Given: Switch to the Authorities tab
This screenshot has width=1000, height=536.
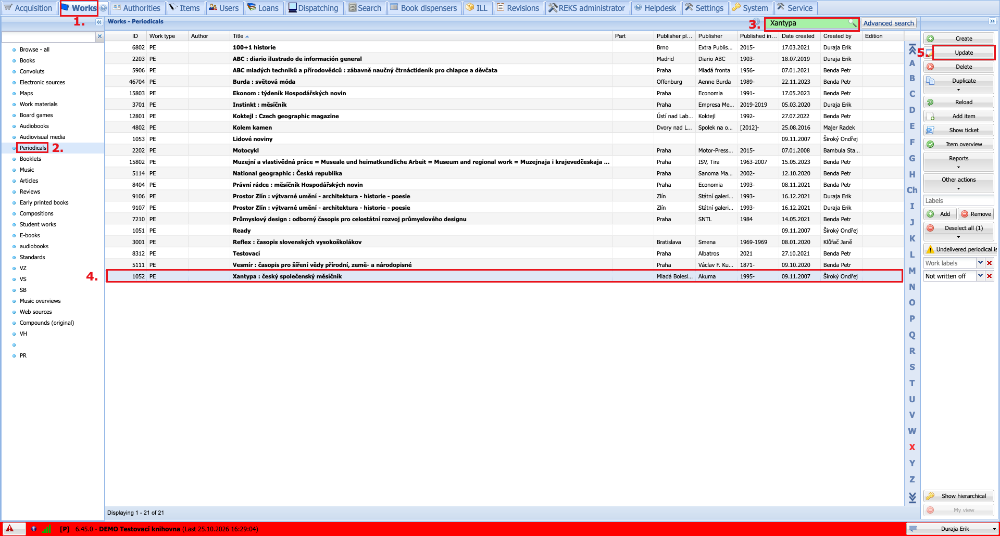Looking at the screenshot, I should tap(136, 8).
